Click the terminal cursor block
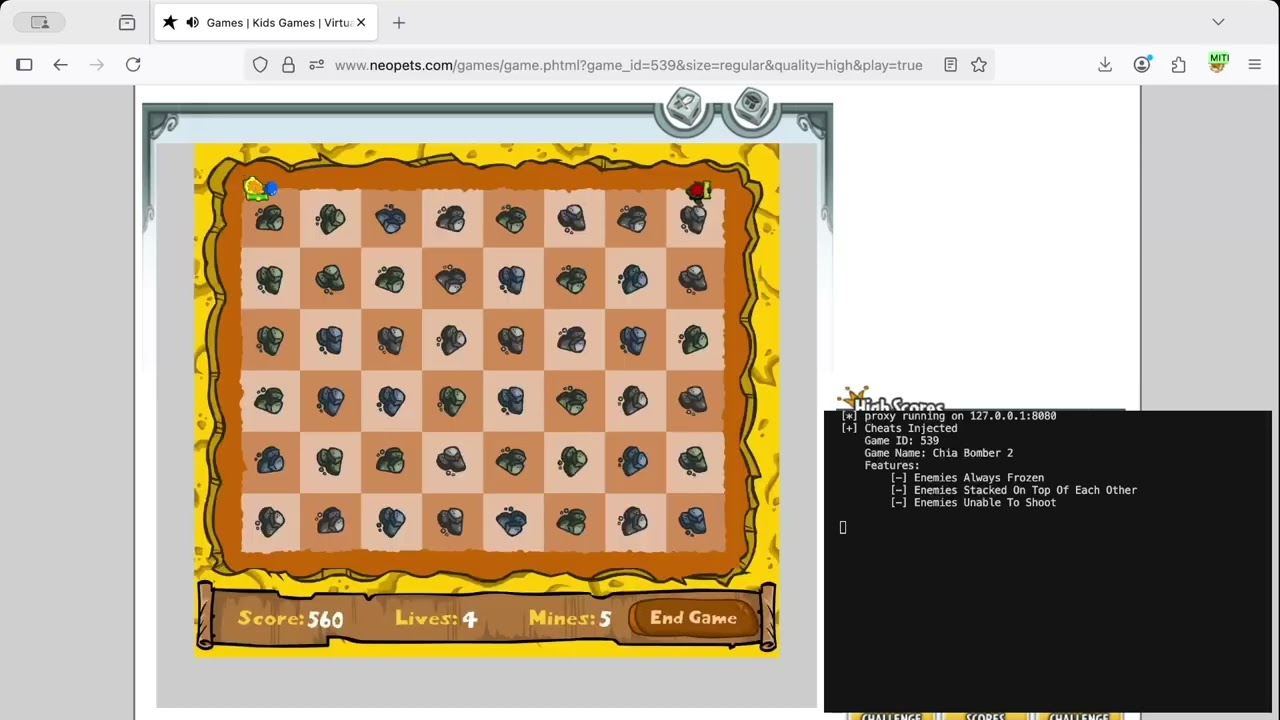Image resolution: width=1280 pixels, height=720 pixels. pyautogui.click(x=843, y=528)
